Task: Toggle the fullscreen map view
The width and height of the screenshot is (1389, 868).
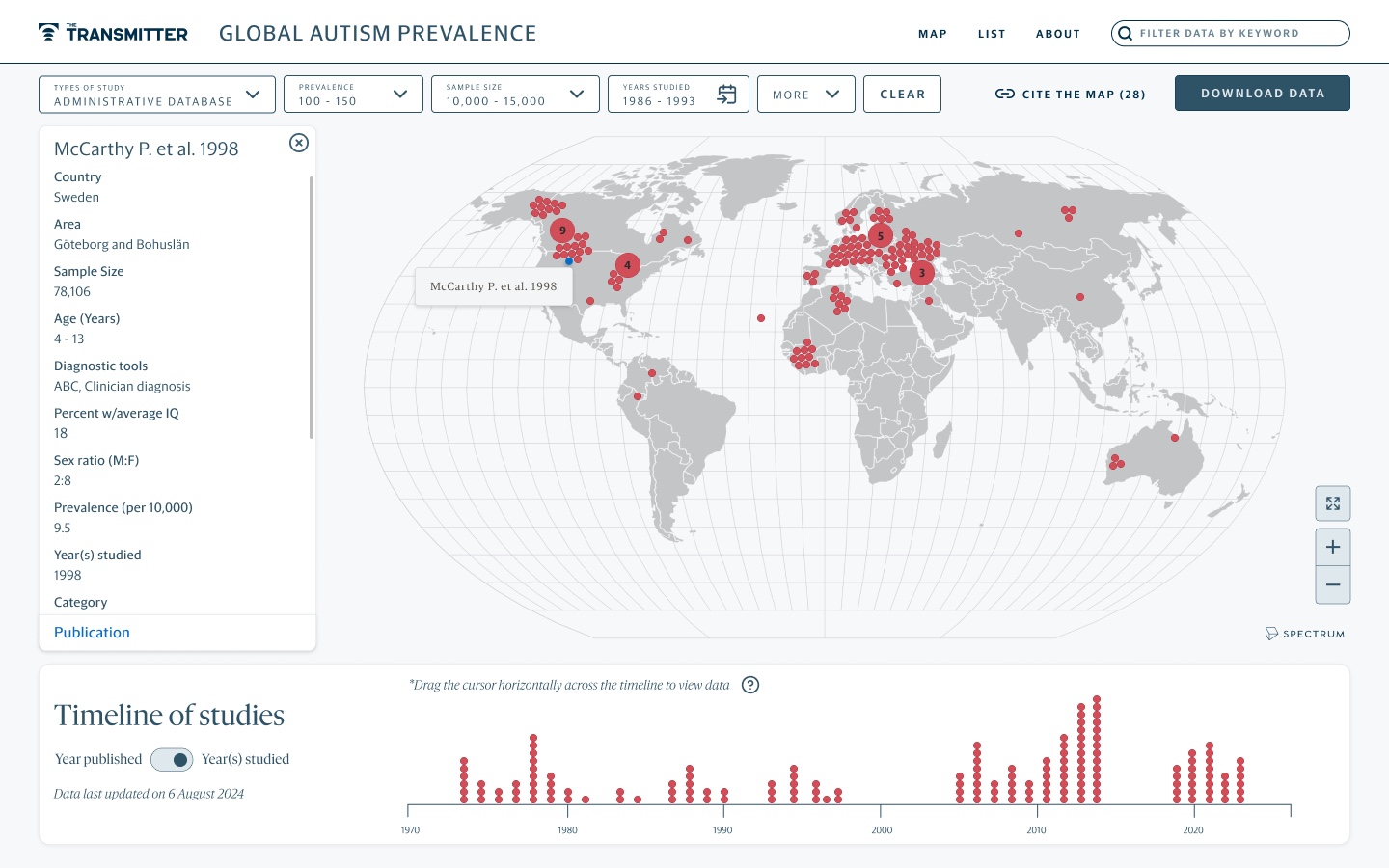Action: tap(1333, 503)
